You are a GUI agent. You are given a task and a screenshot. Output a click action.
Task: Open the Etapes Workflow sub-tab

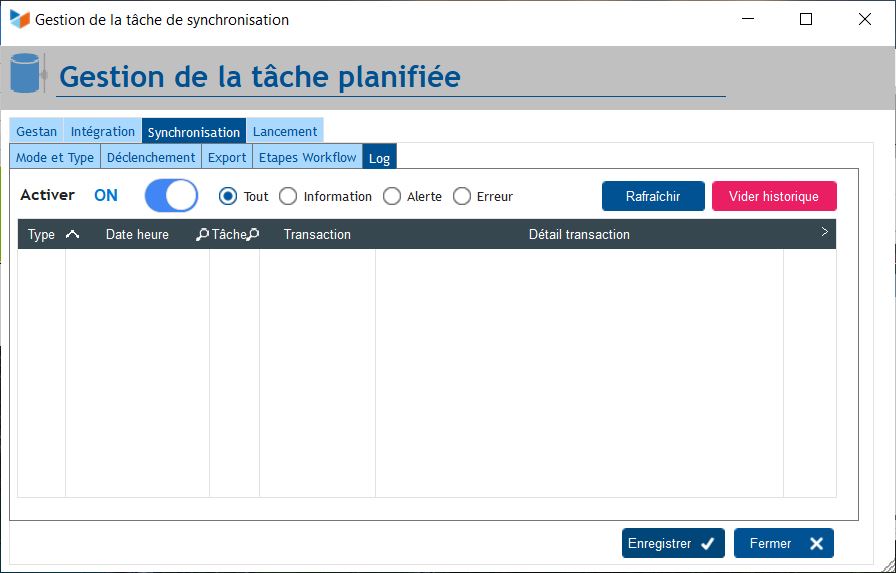click(x=307, y=157)
